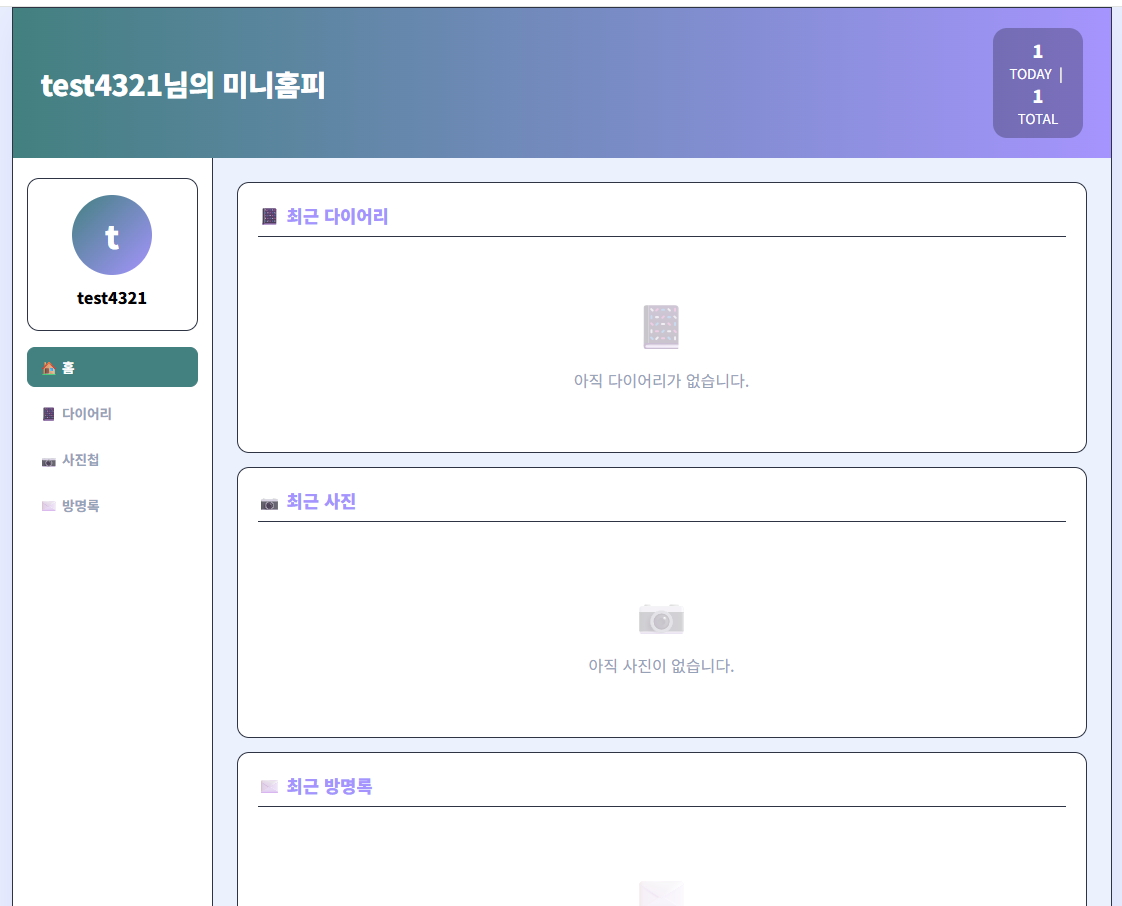Click the envelope icon next to 최근 방명록 heading
Image resolution: width=1122 pixels, height=906 pixels.
tap(269, 787)
